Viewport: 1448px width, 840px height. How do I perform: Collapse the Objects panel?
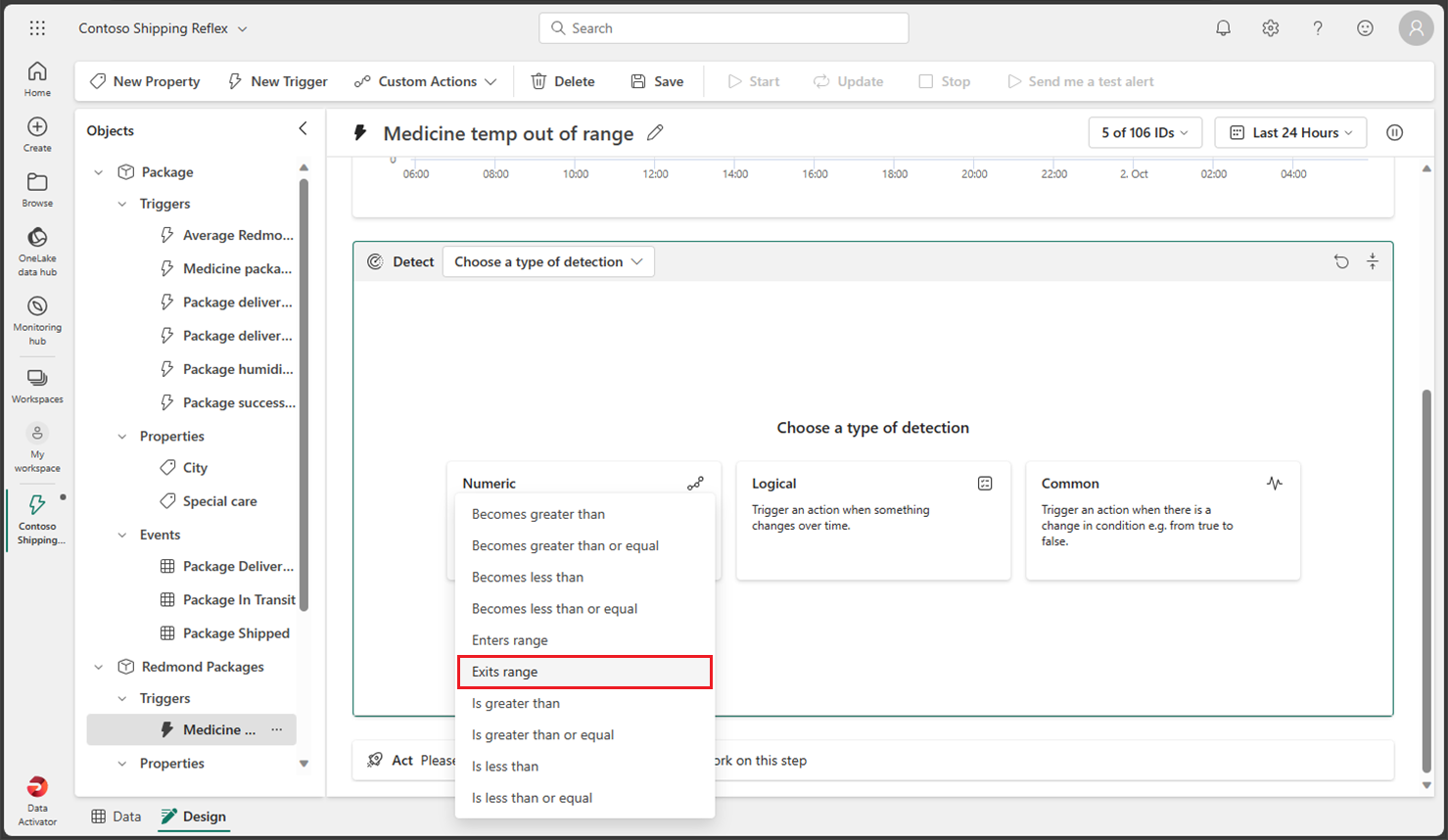point(303,129)
